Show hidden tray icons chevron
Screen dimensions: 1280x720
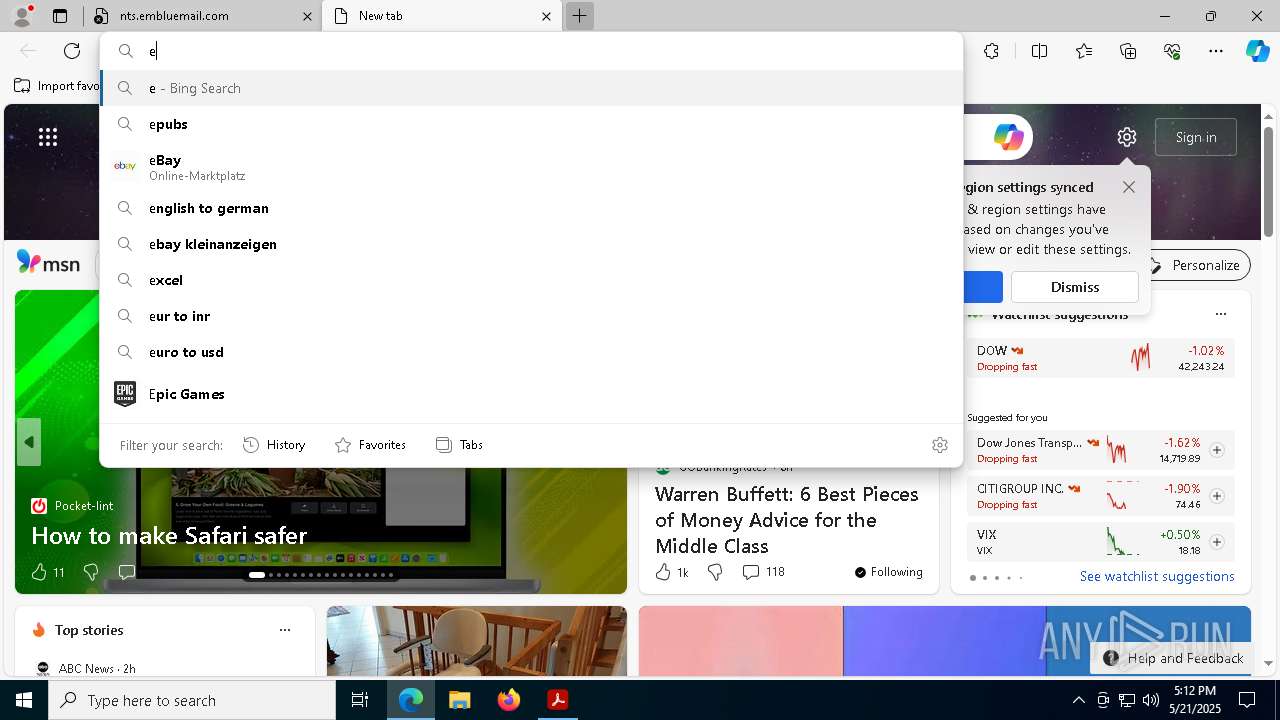[x=1078, y=700]
